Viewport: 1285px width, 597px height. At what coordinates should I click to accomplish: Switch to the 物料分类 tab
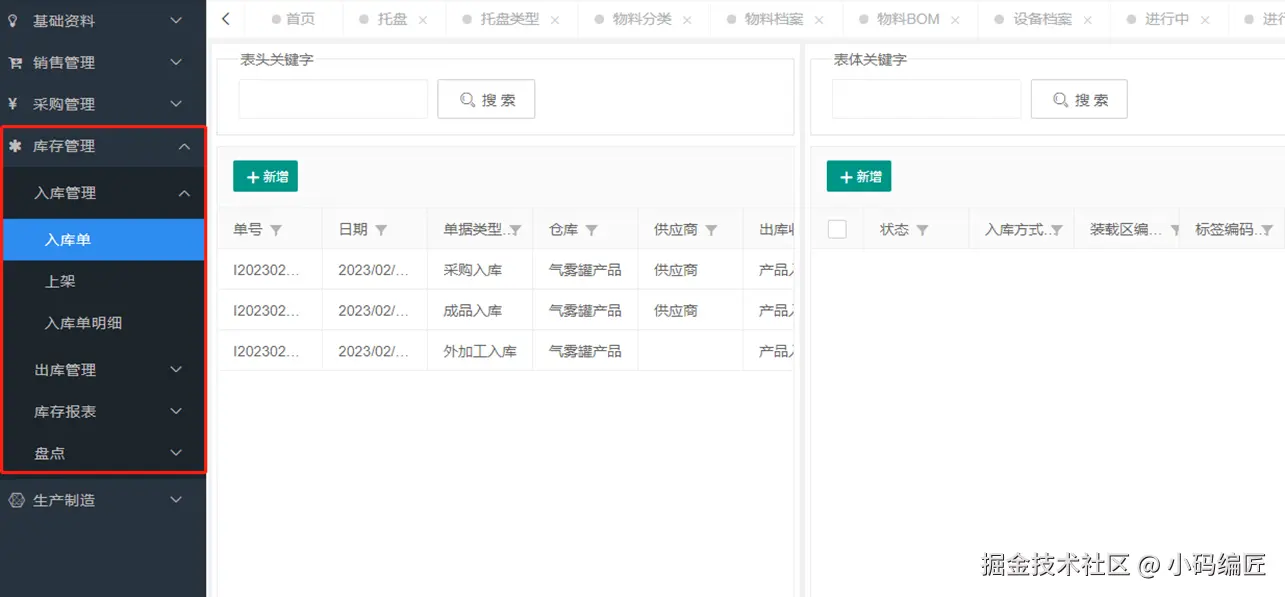click(x=642, y=19)
